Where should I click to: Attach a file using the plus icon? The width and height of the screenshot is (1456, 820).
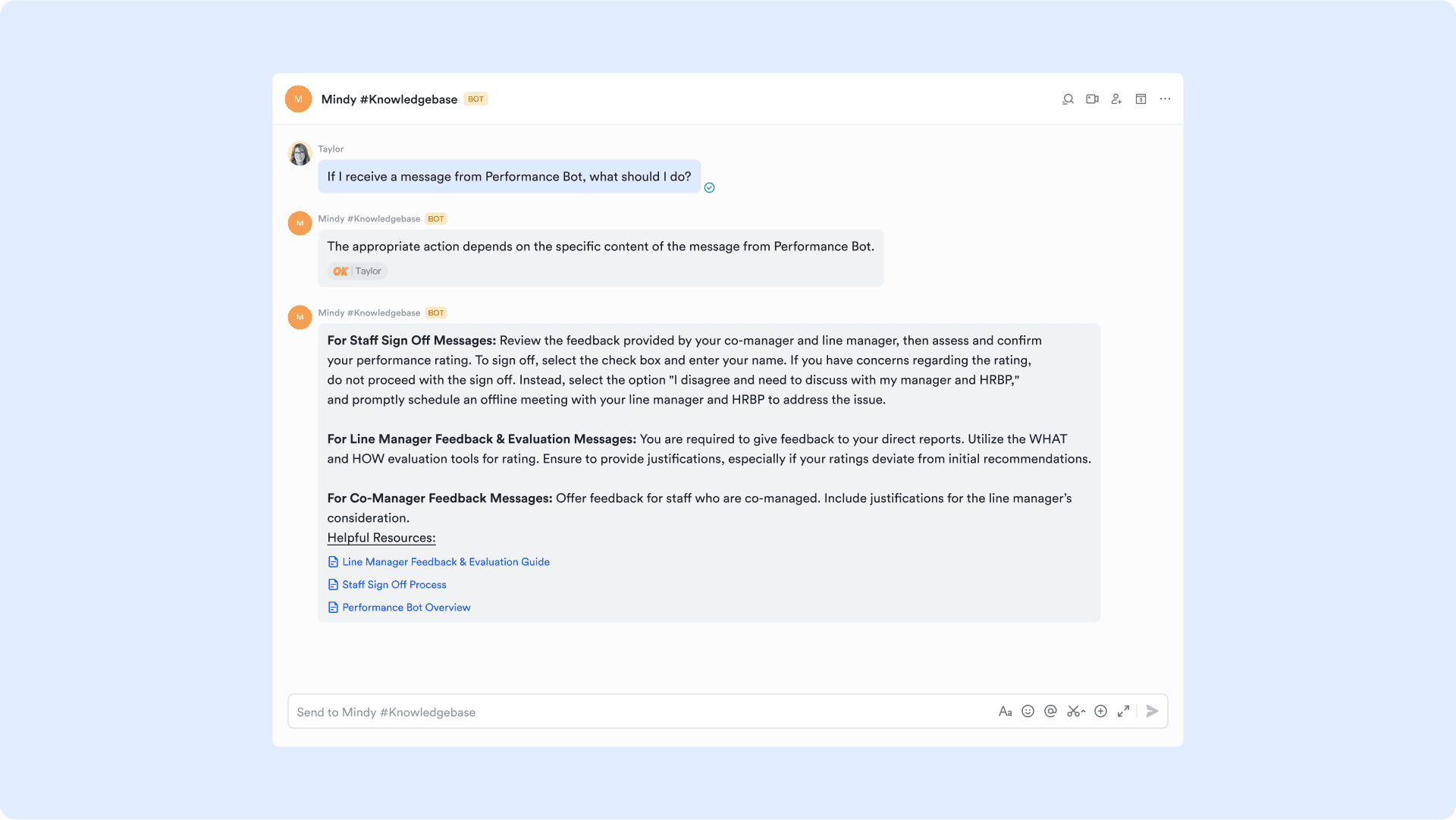tap(1100, 712)
